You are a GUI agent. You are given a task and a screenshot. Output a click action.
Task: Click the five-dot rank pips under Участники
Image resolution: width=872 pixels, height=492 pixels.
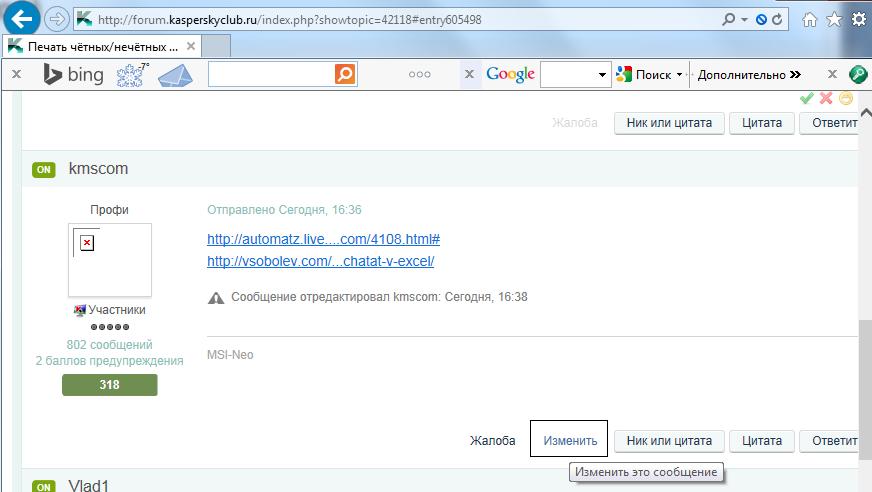110,327
